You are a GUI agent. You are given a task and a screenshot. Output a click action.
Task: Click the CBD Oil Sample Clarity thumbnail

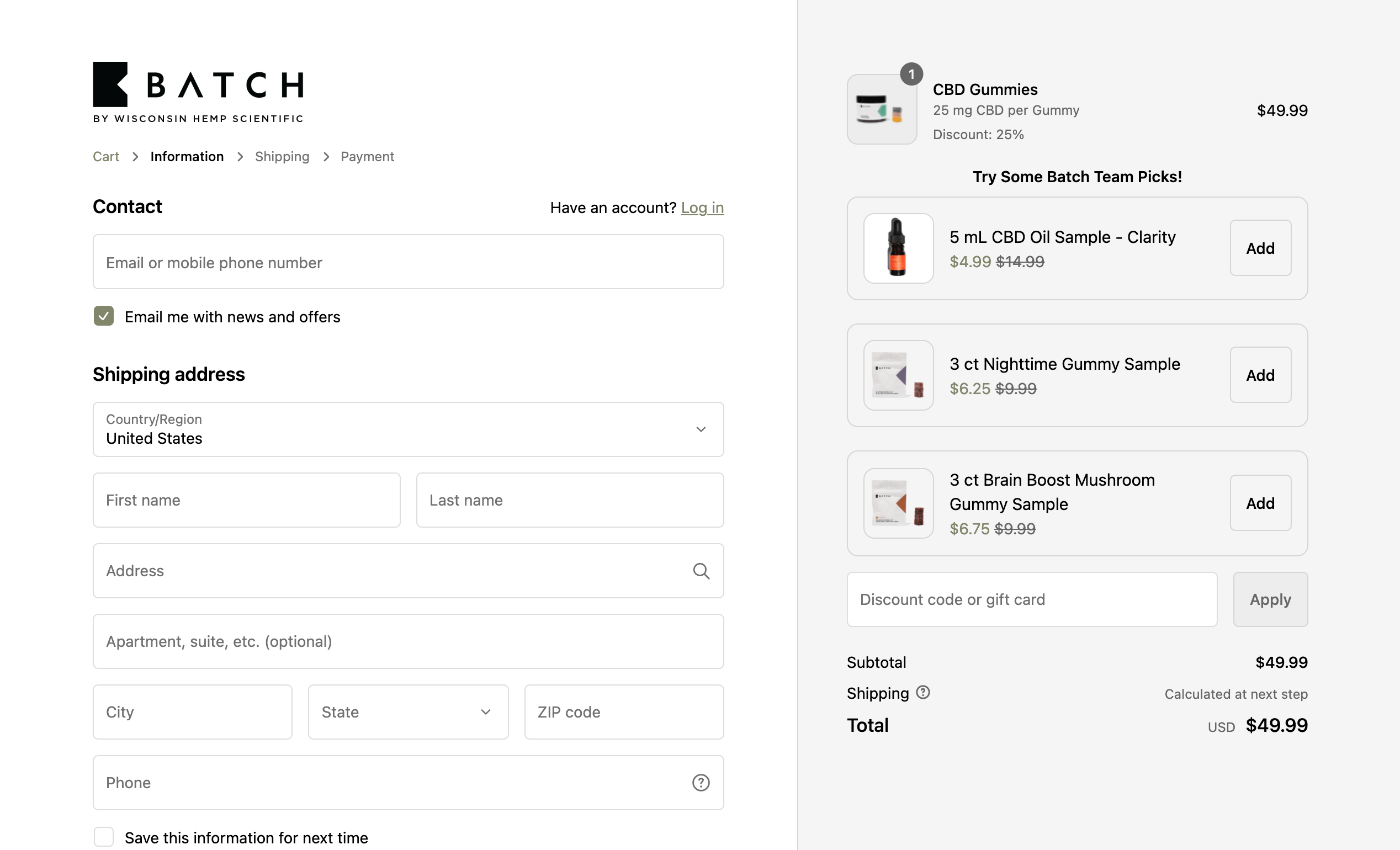[898, 248]
